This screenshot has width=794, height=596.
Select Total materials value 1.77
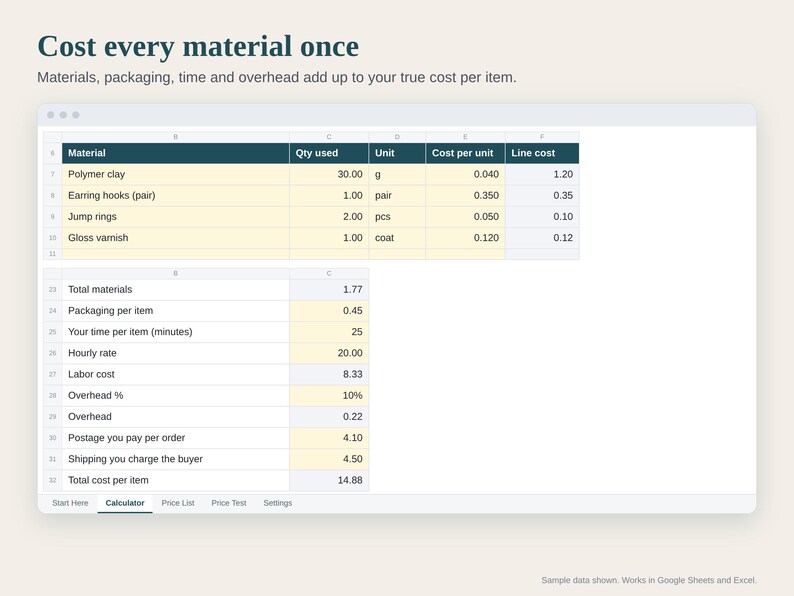tap(329, 290)
